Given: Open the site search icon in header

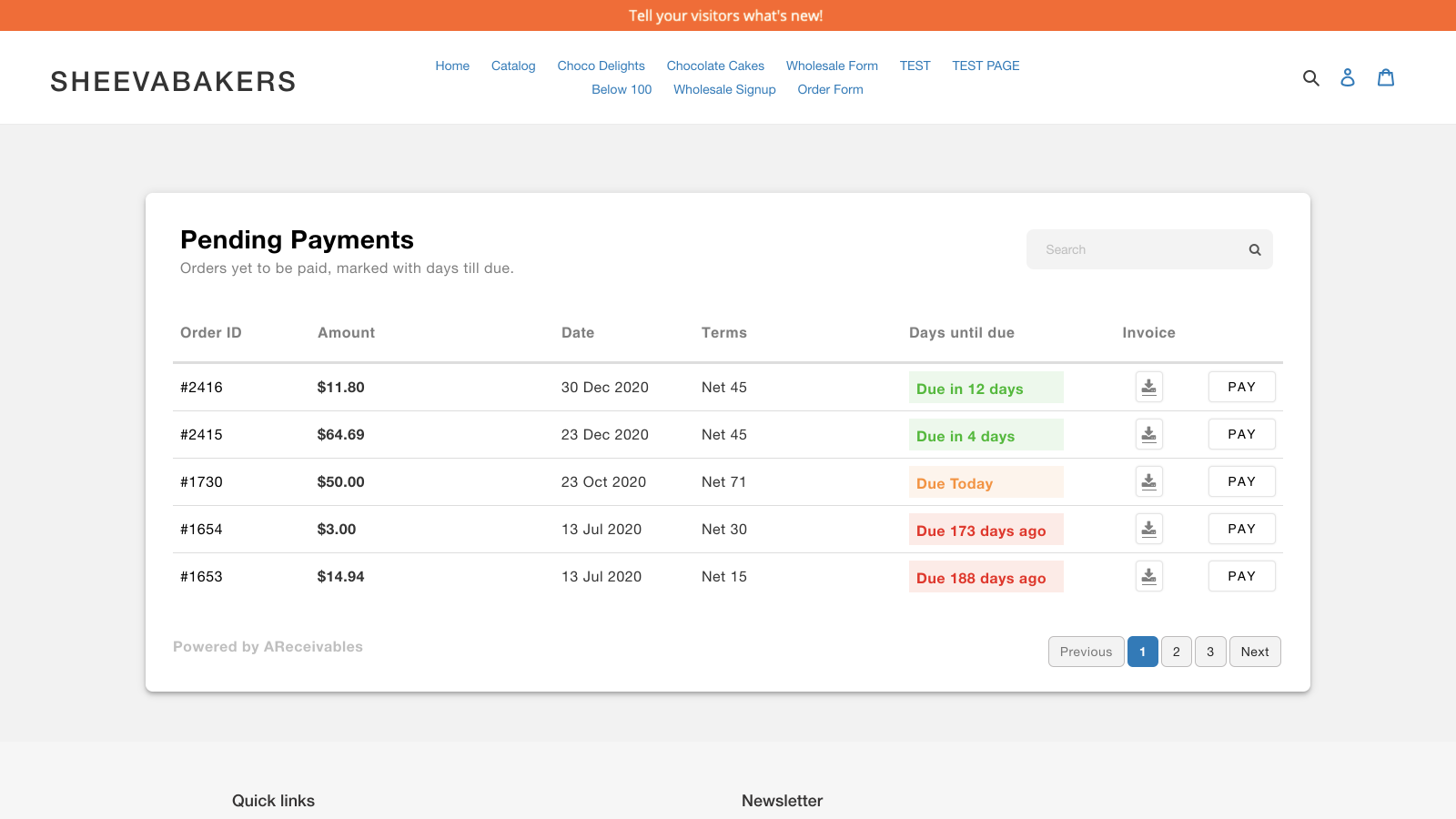Looking at the screenshot, I should (1310, 77).
